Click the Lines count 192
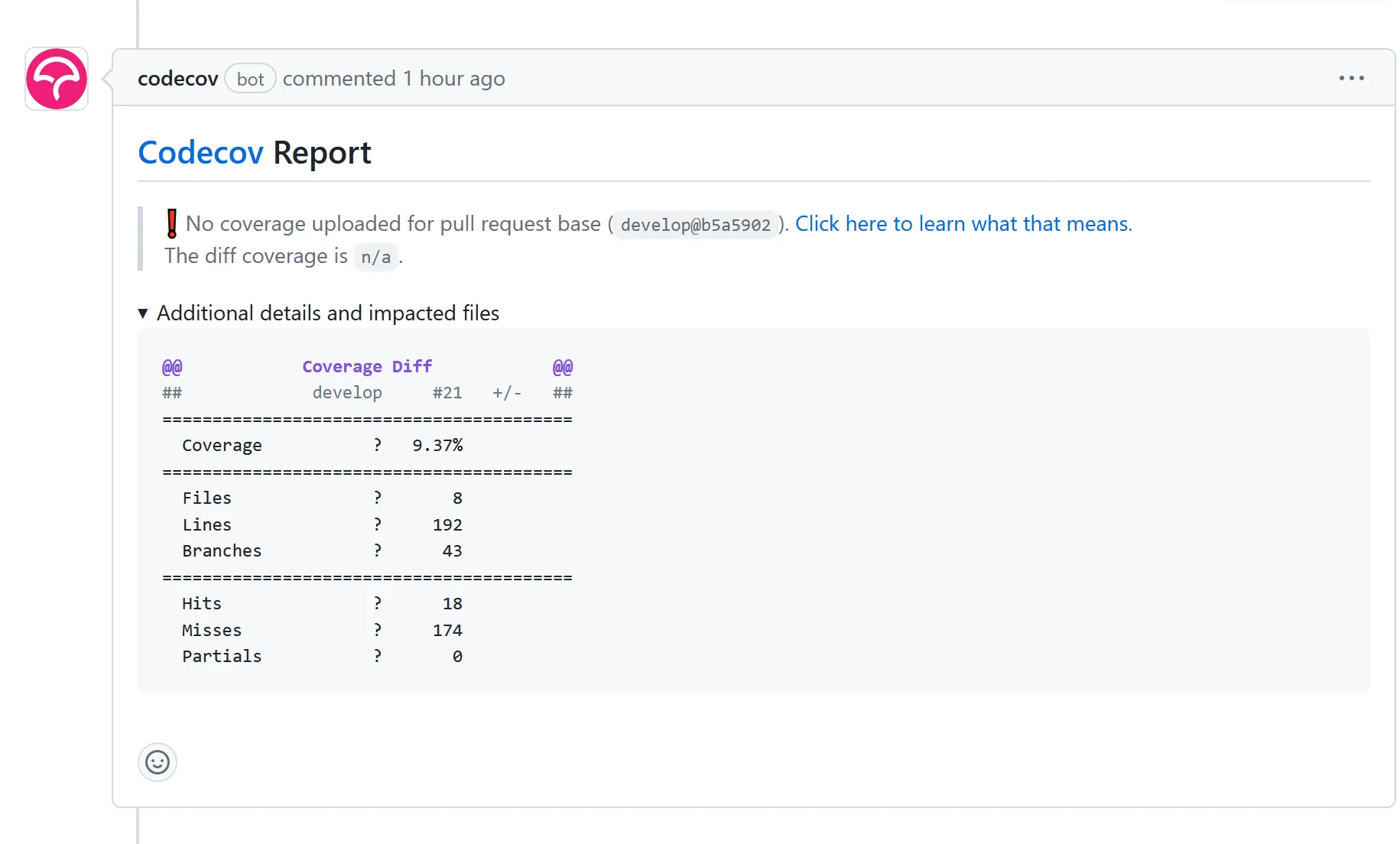 tap(447, 525)
